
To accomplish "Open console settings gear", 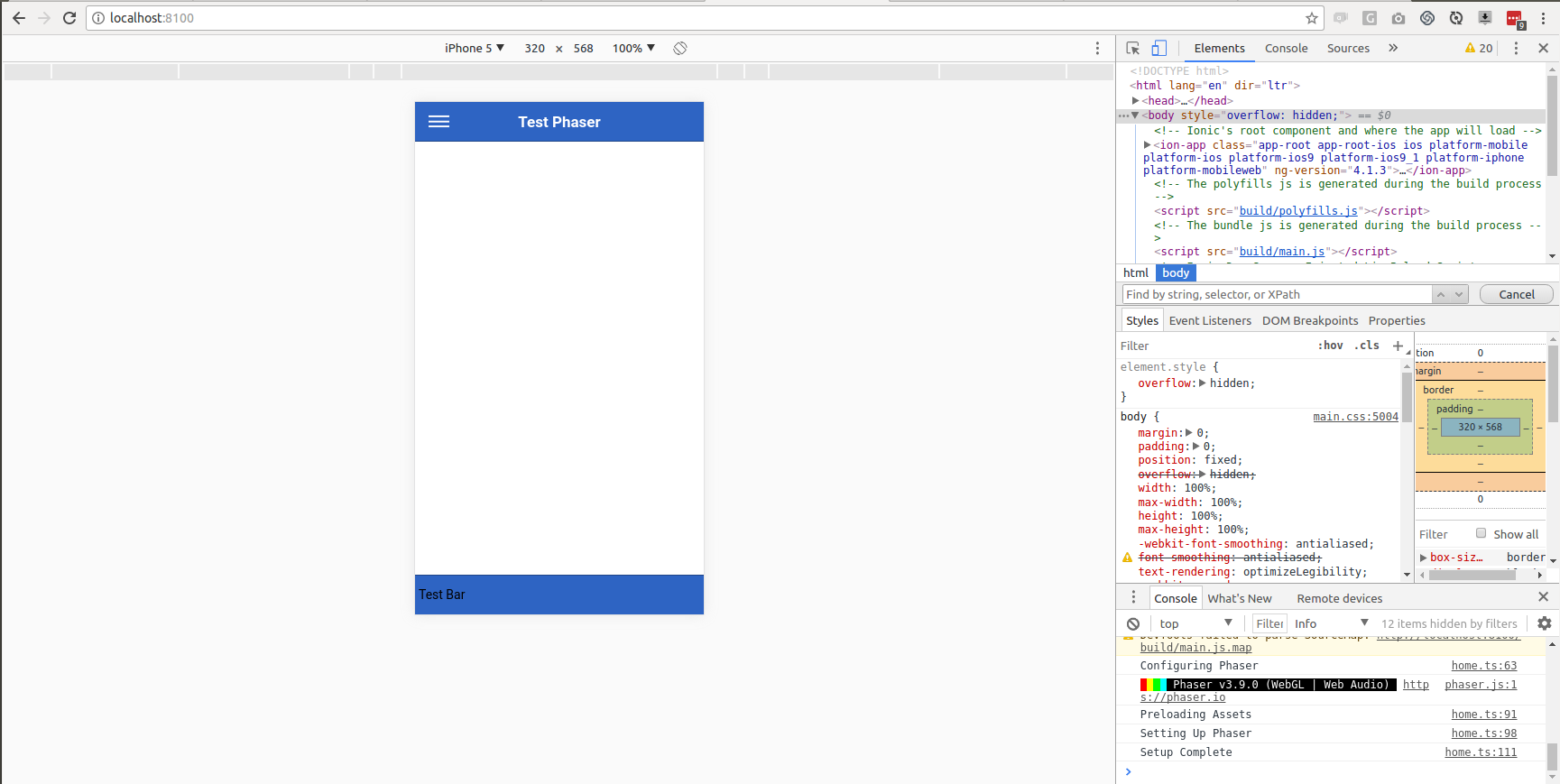I will tap(1544, 623).
